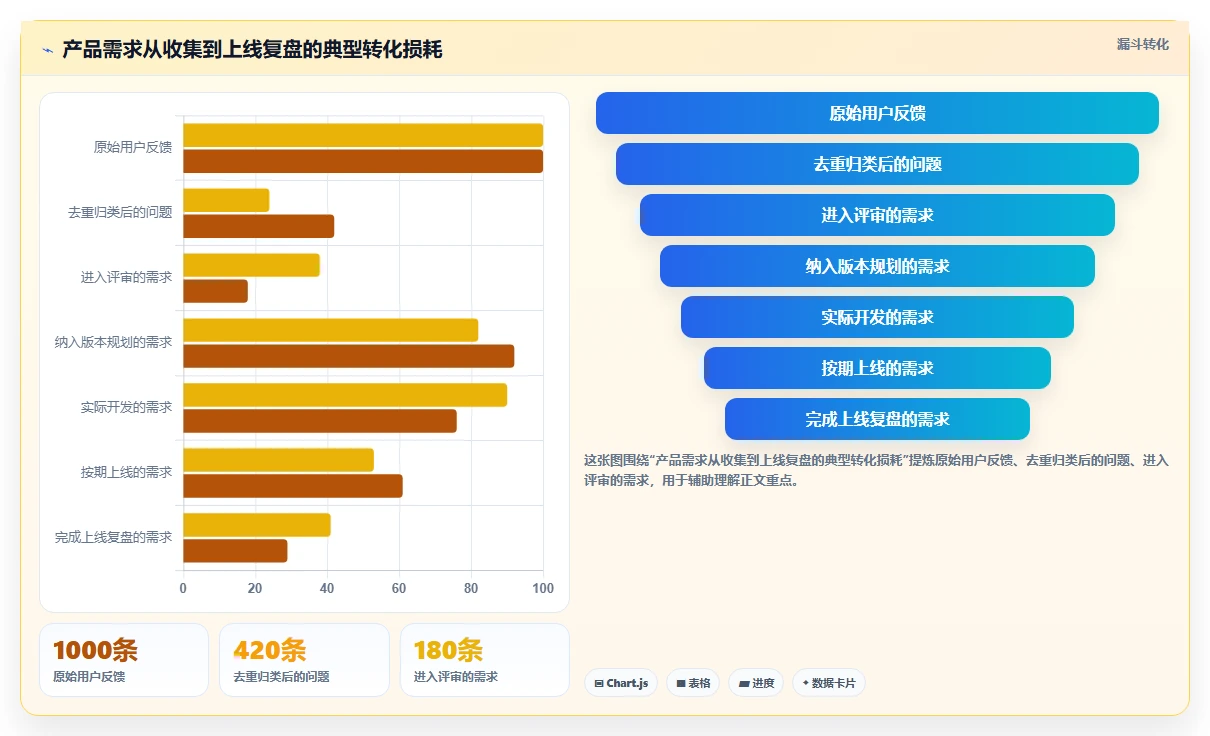Click the chart description paragraph under the funnel
This screenshot has height=736, width=1210.
coord(876,470)
